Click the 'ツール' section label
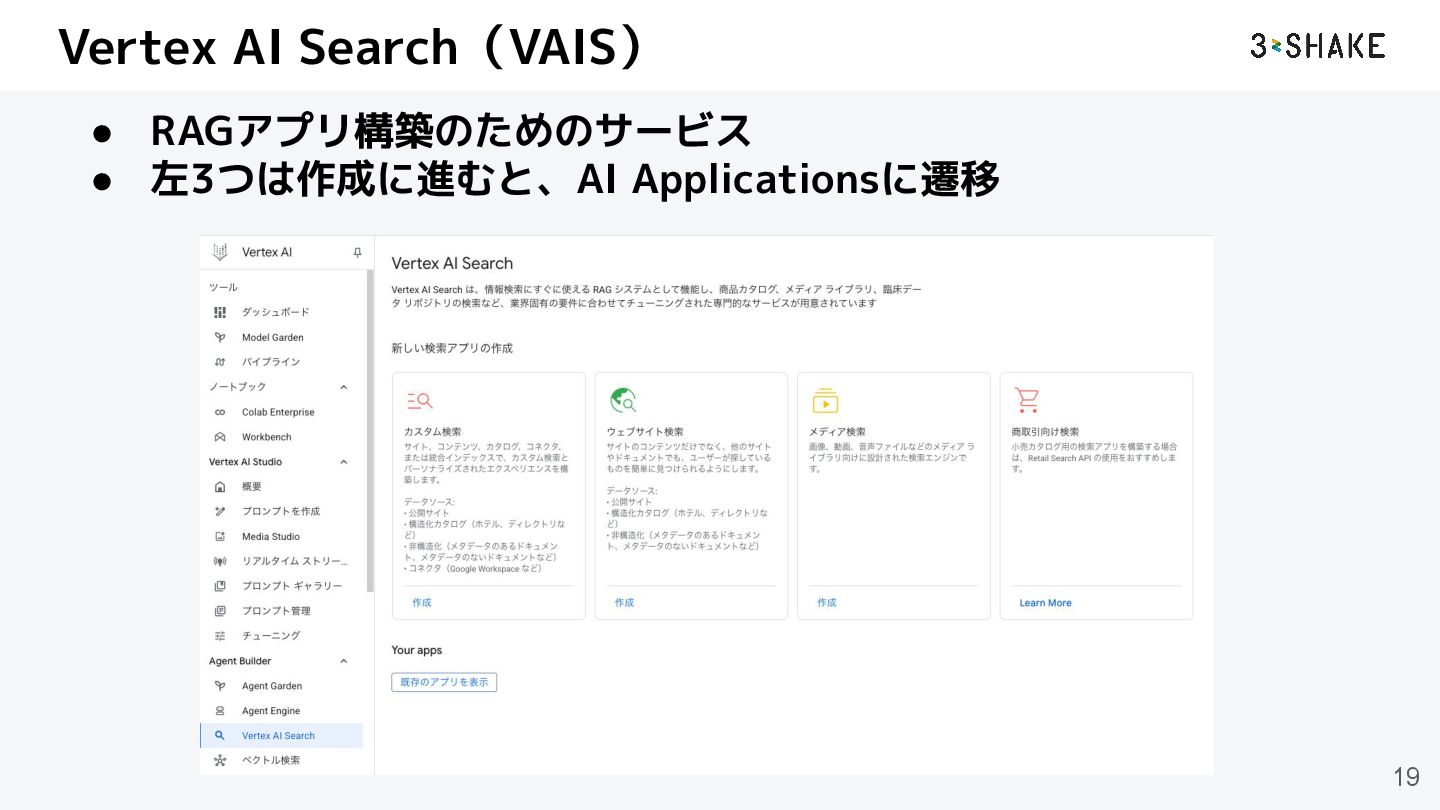The width and height of the screenshot is (1440, 810). click(223, 287)
